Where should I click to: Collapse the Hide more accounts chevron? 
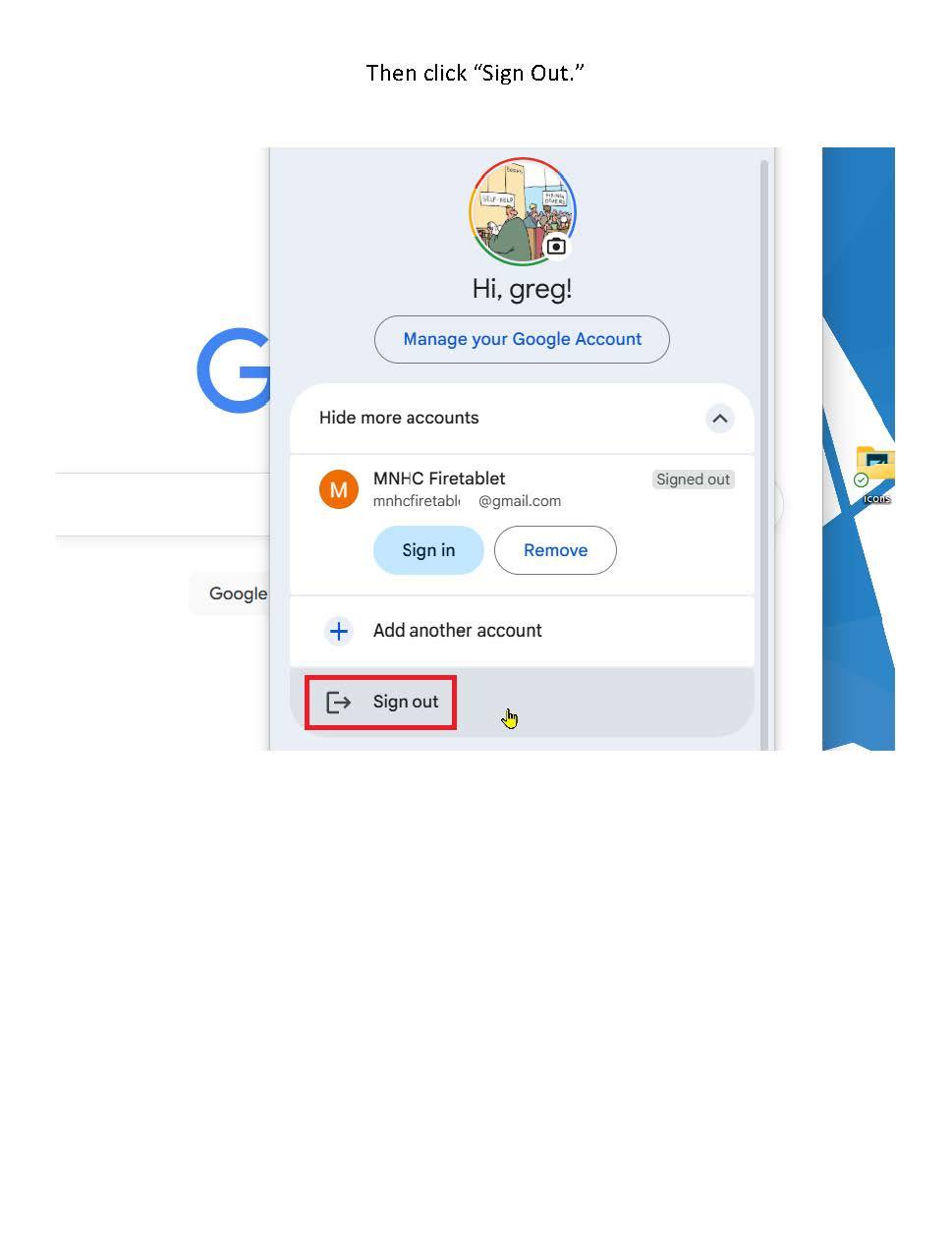(x=720, y=419)
